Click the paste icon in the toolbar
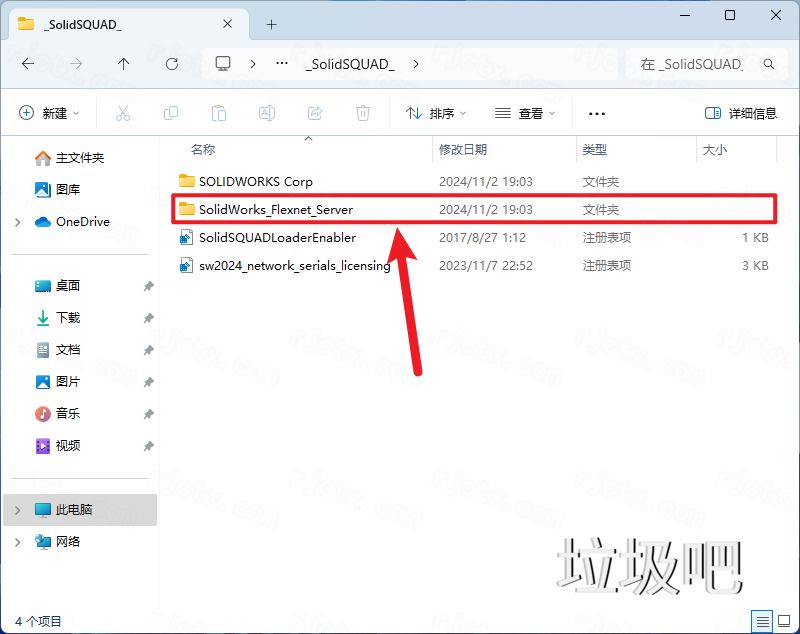 pos(219,112)
